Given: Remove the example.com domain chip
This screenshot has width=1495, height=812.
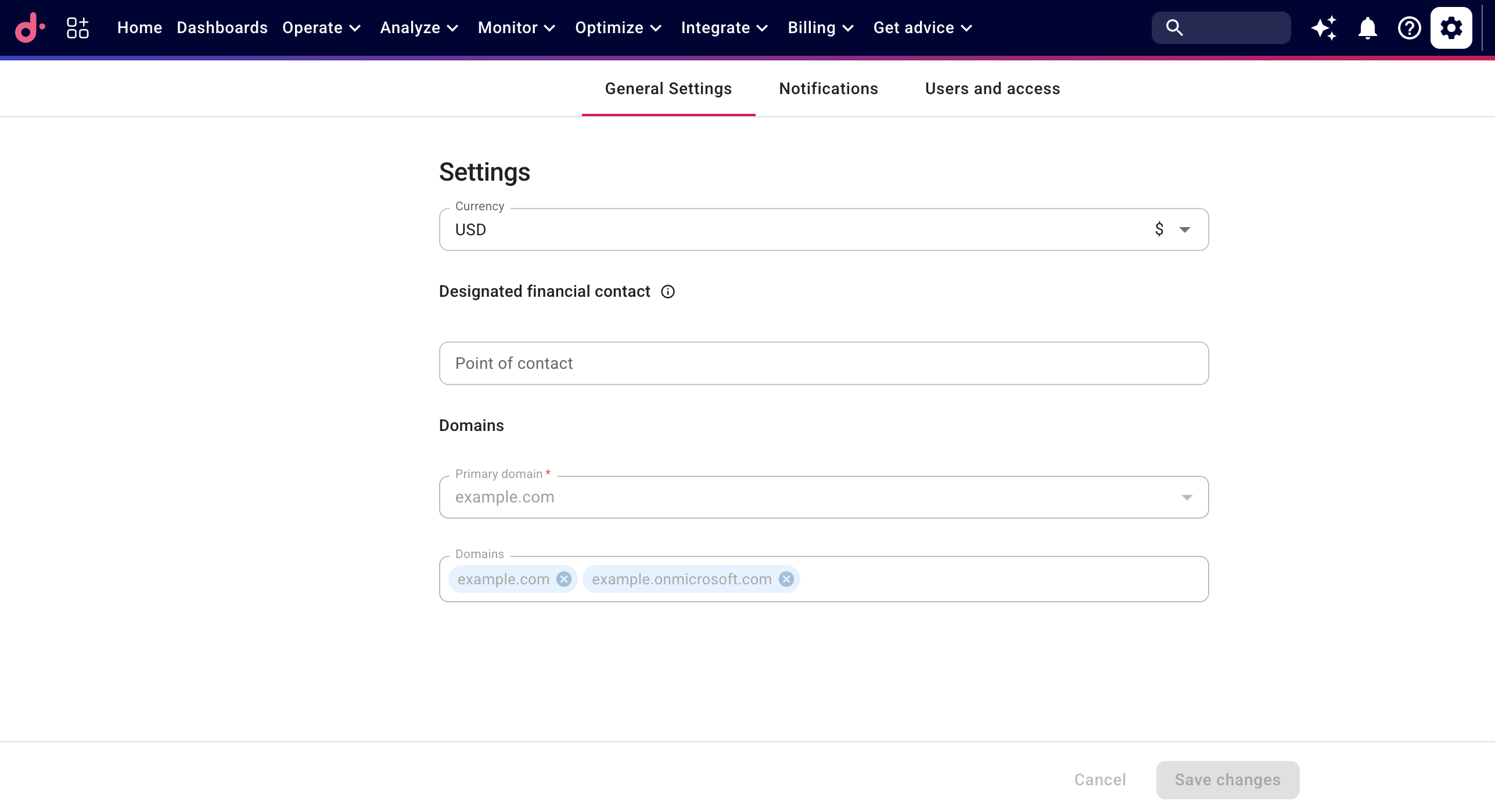Looking at the screenshot, I should [x=563, y=579].
